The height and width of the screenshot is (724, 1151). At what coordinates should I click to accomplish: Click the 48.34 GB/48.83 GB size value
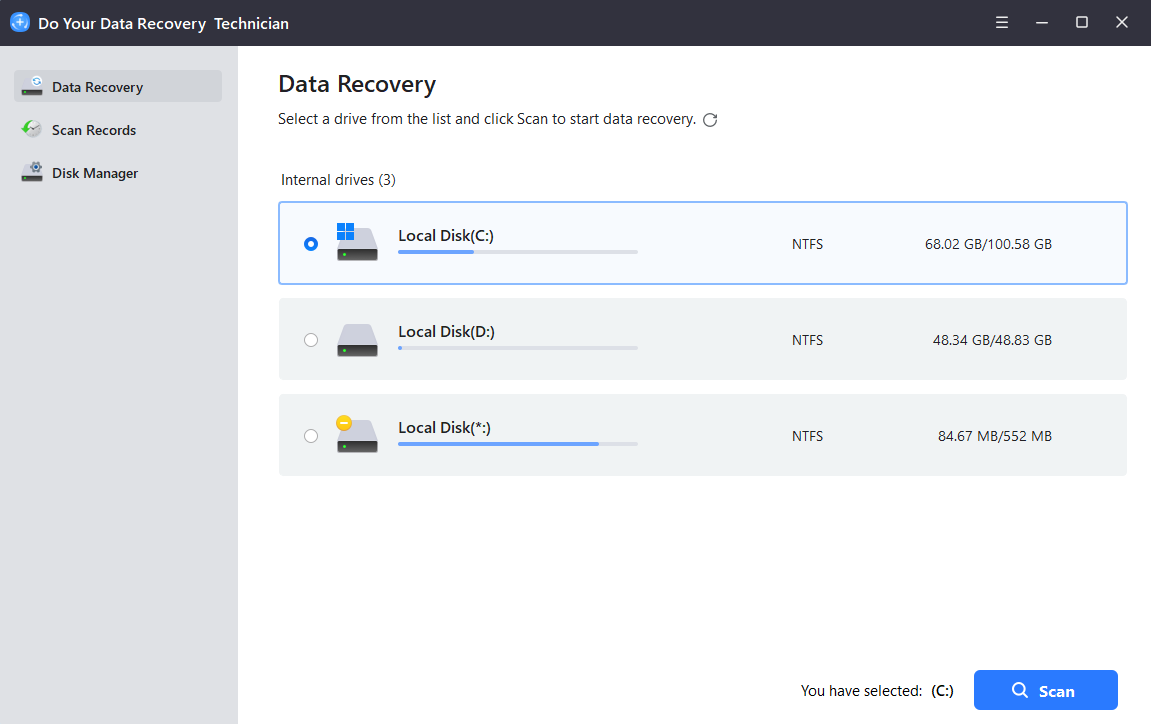992,341
